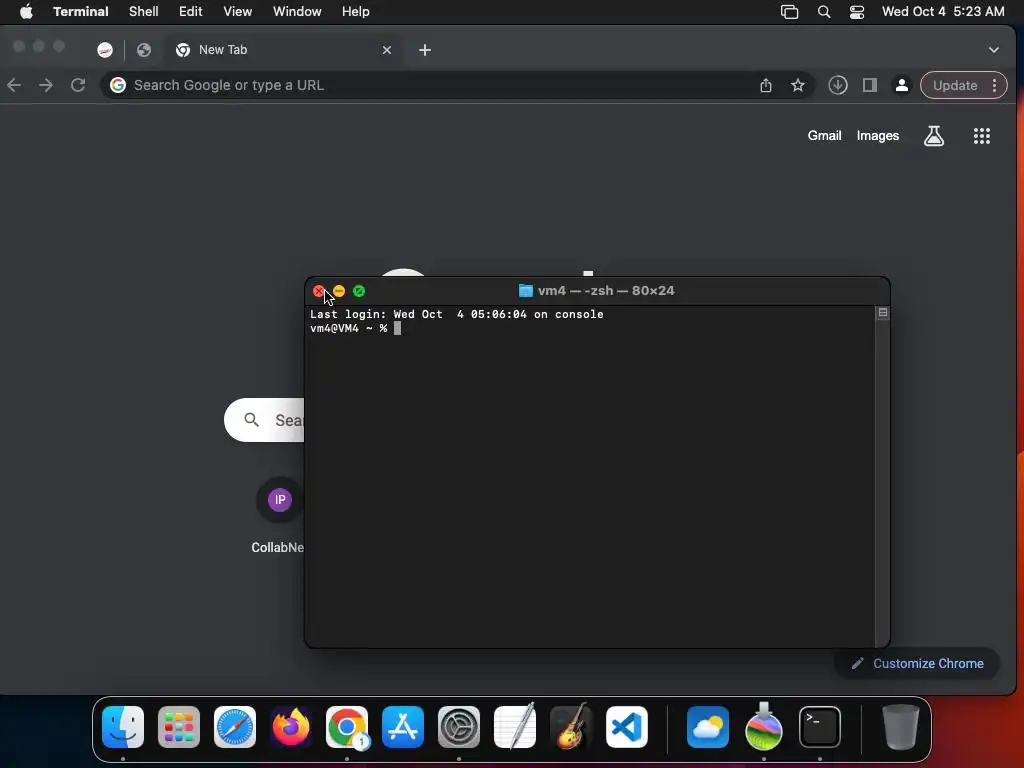Open Stage Manager icon in menu bar
This screenshot has width=1024, height=768.
[x=790, y=12]
